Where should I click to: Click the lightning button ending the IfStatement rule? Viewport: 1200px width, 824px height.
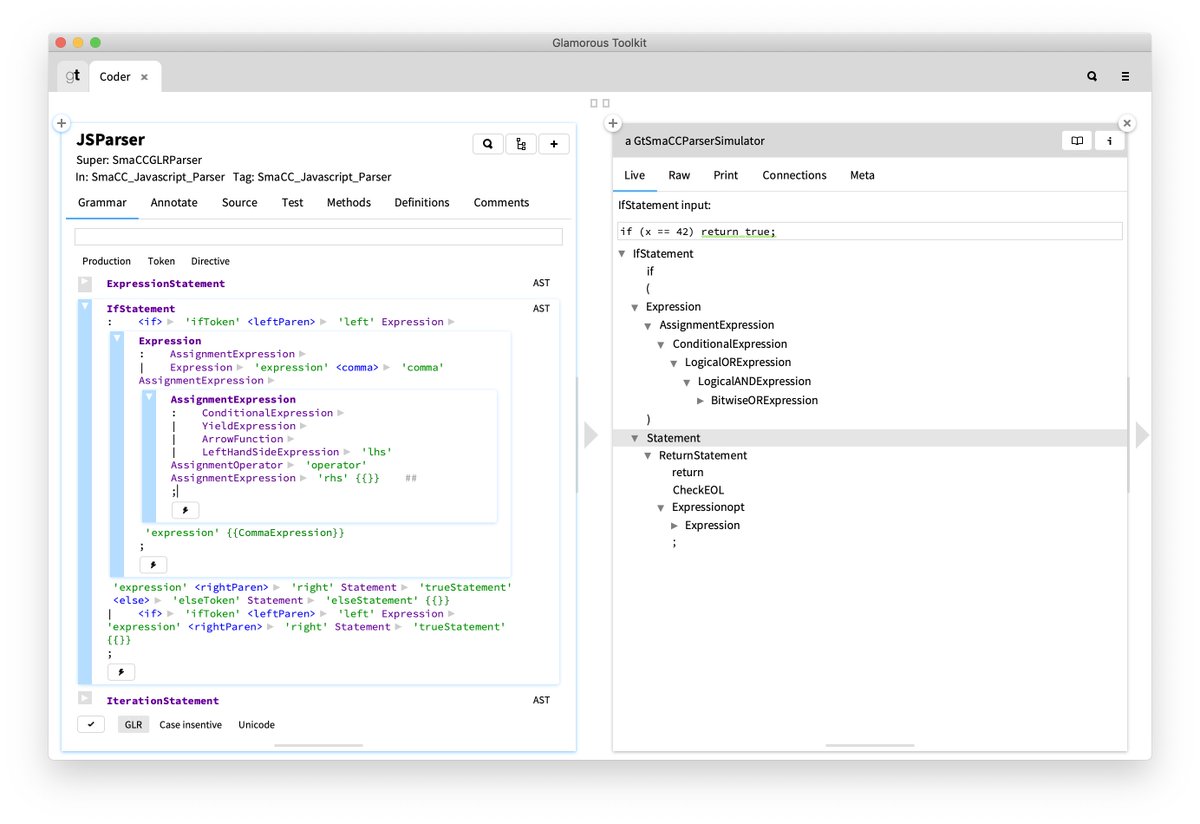pyautogui.click(x=120, y=672)
